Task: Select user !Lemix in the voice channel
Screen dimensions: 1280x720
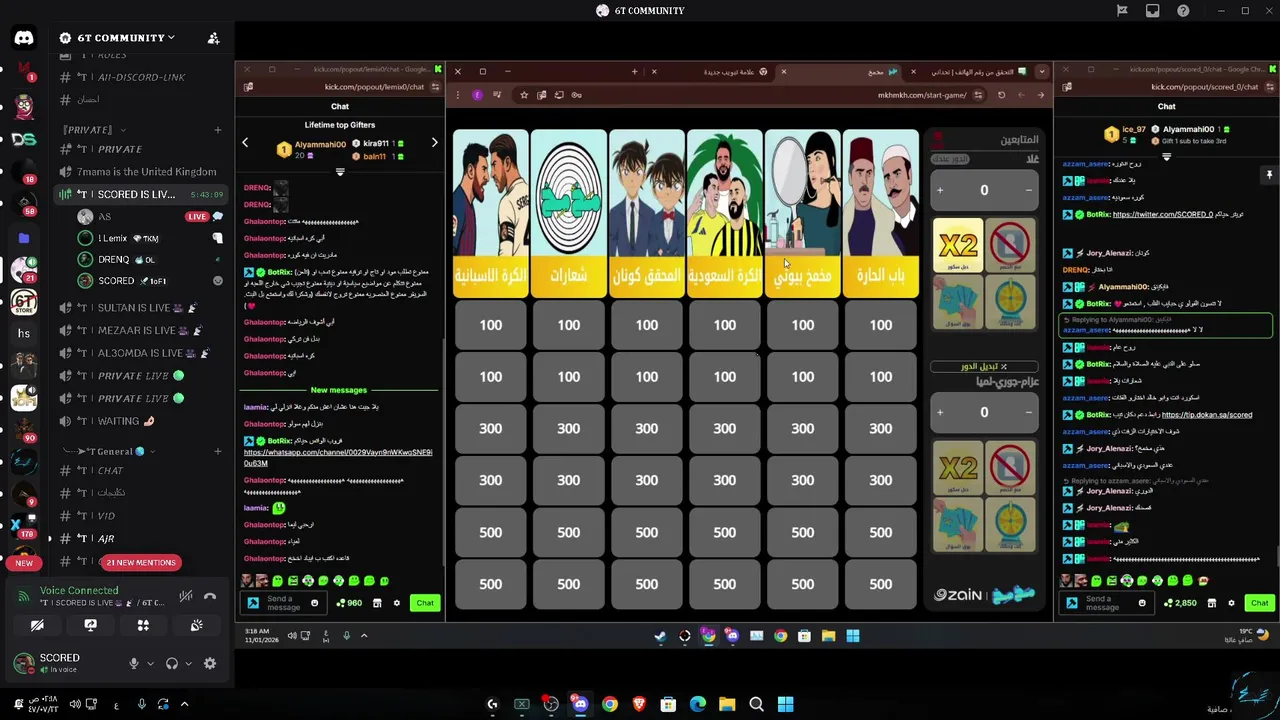Action: 150,238
